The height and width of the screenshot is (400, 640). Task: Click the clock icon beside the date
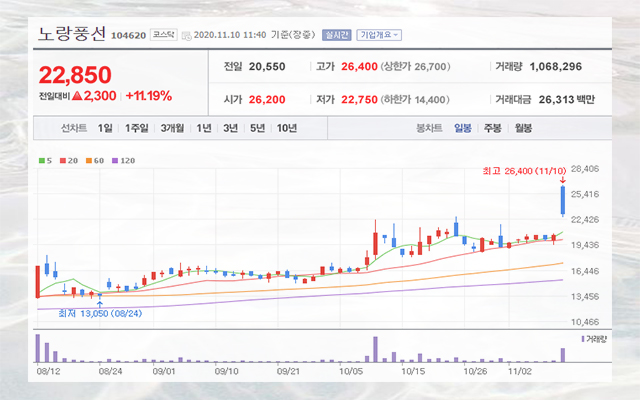(187, 36)
